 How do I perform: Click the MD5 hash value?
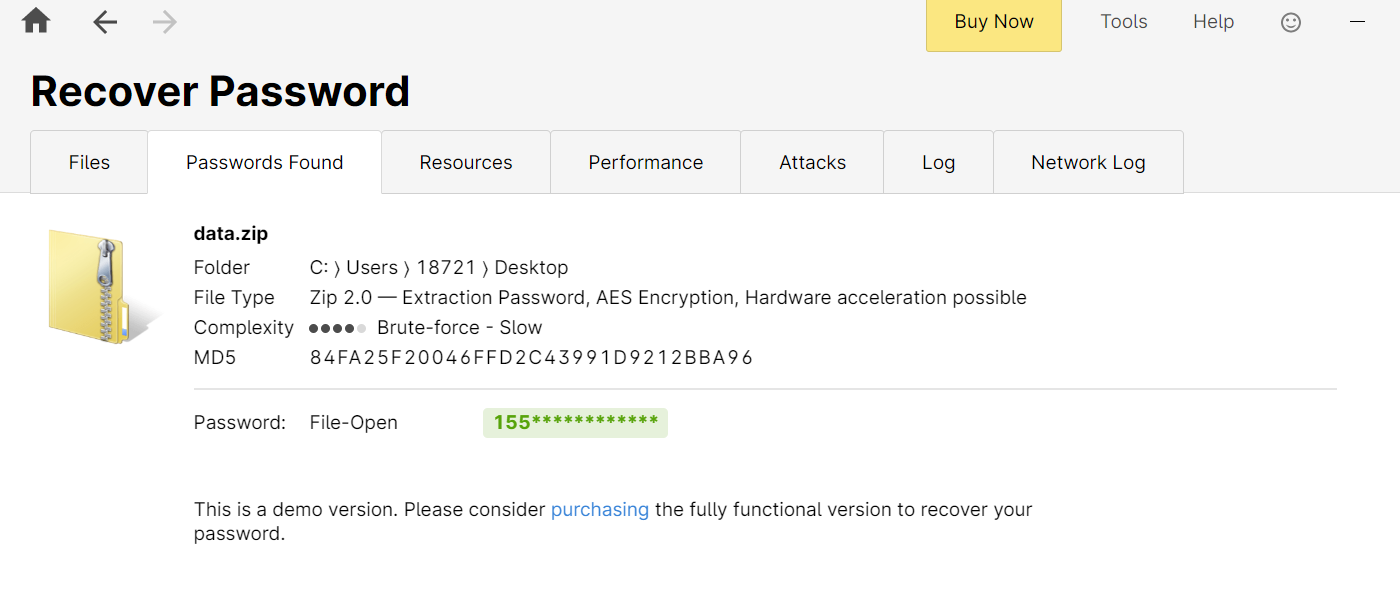click(x=531, y=358)
